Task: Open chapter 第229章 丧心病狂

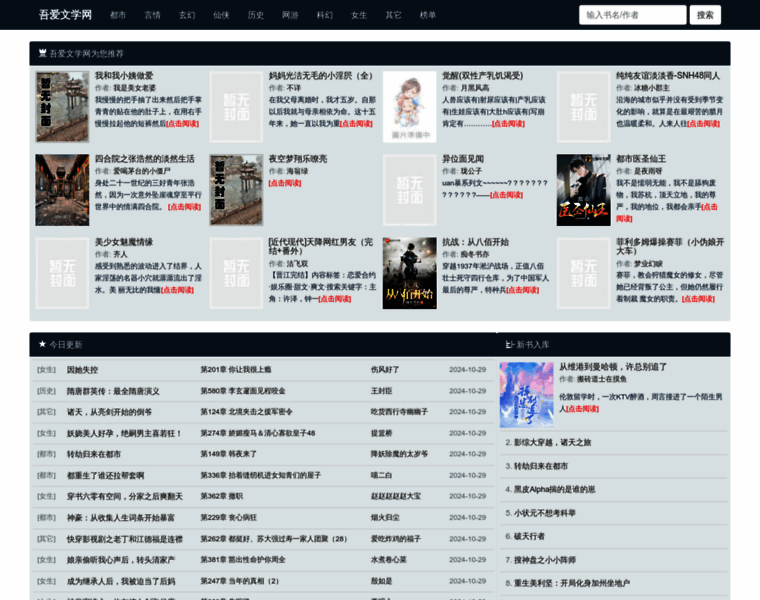Action: click(228, 518)
